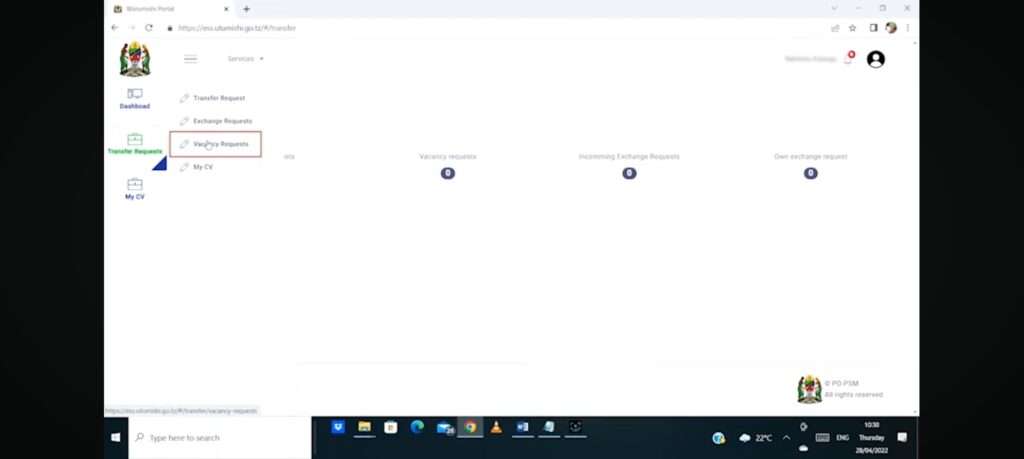Toggle the hamburger sidebar menu
This screenshot has height=459, width=1024.
pos(190,59)
